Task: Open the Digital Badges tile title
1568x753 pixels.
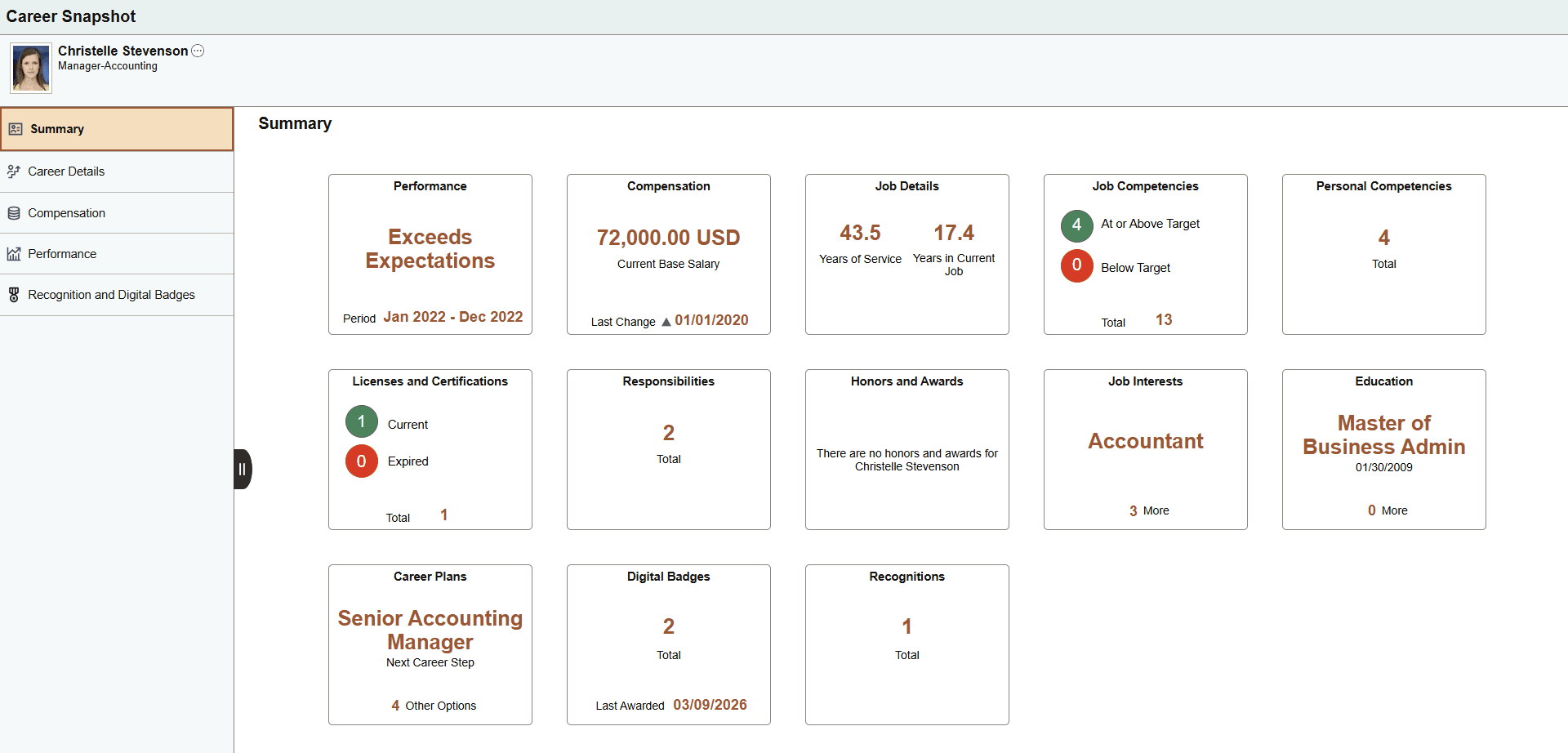Action: click(x=669, y=577)
